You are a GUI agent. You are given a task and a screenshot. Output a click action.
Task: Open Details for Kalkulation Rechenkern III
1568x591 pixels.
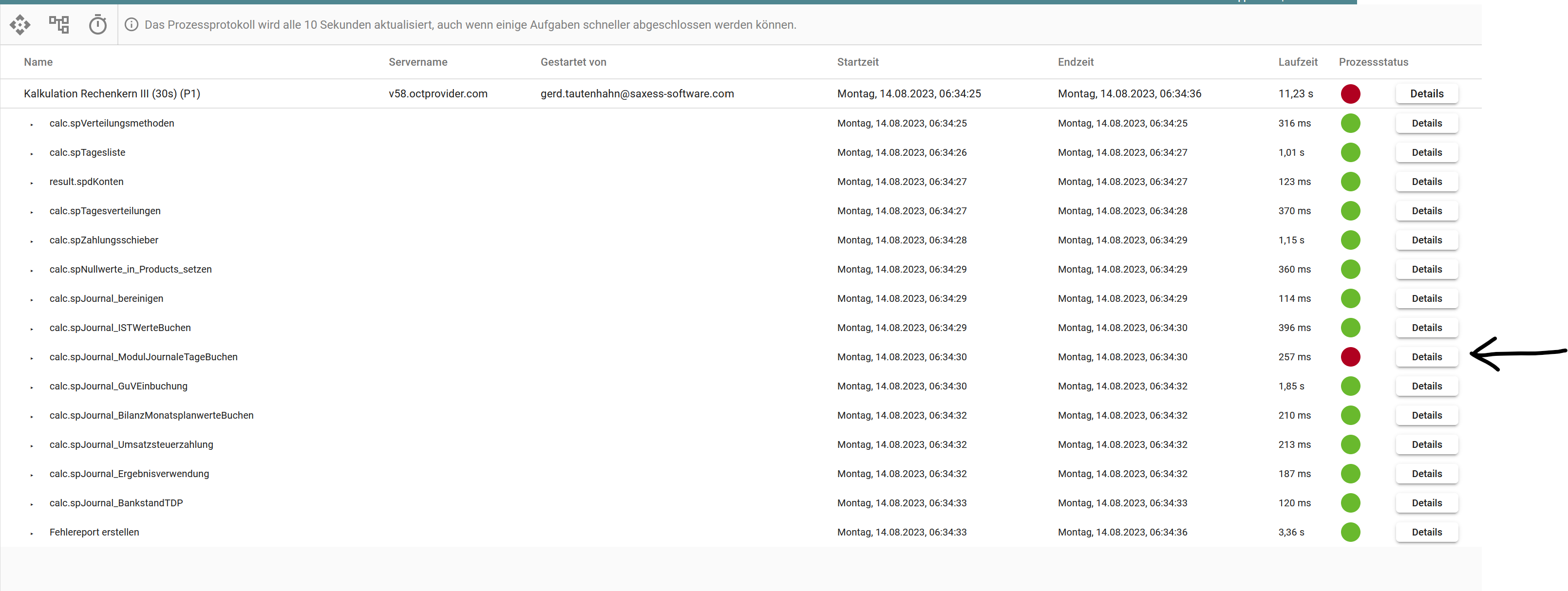tap(1426, 93)
